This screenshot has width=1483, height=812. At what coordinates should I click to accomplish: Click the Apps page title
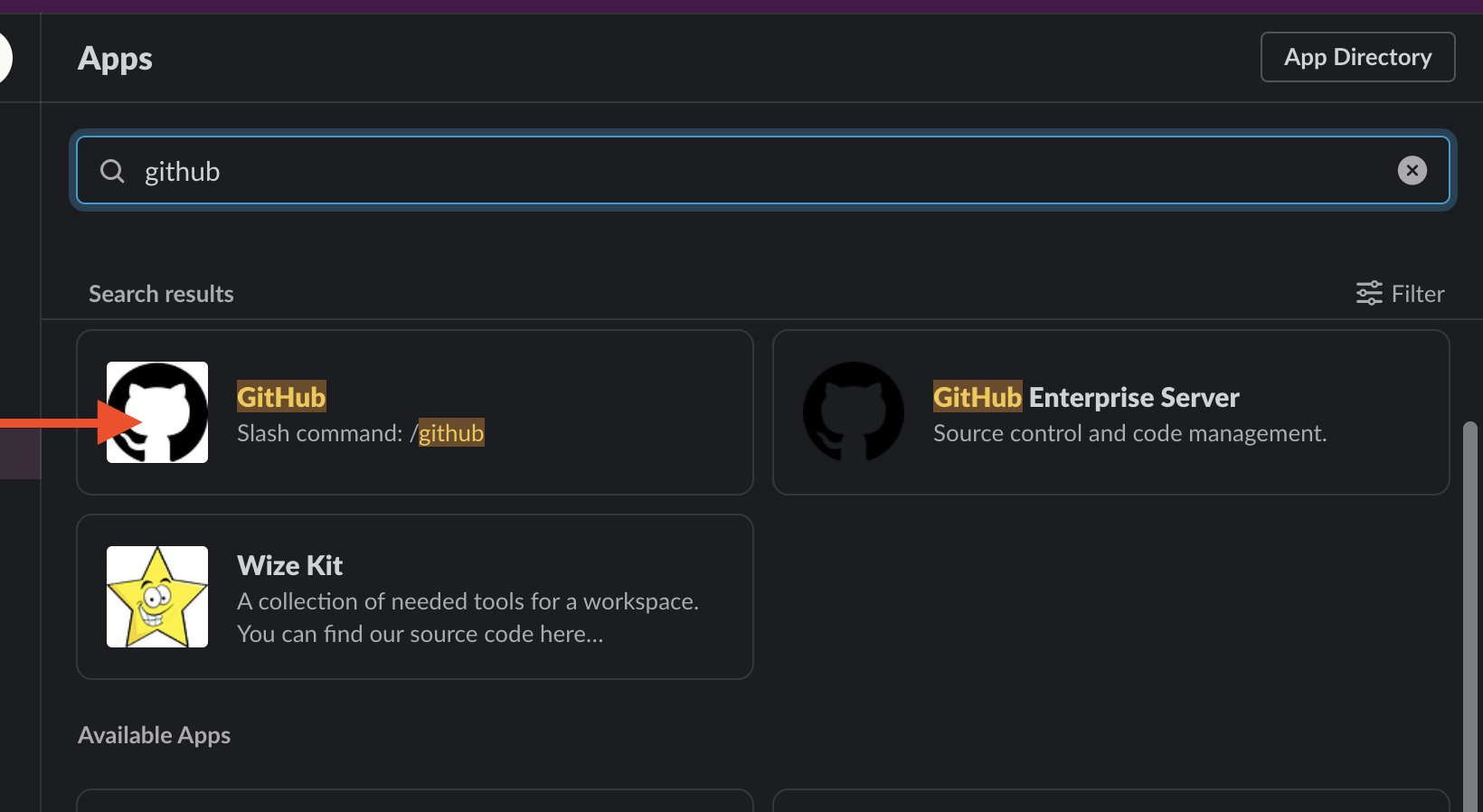pyautogui.click(x=115, y=58)
